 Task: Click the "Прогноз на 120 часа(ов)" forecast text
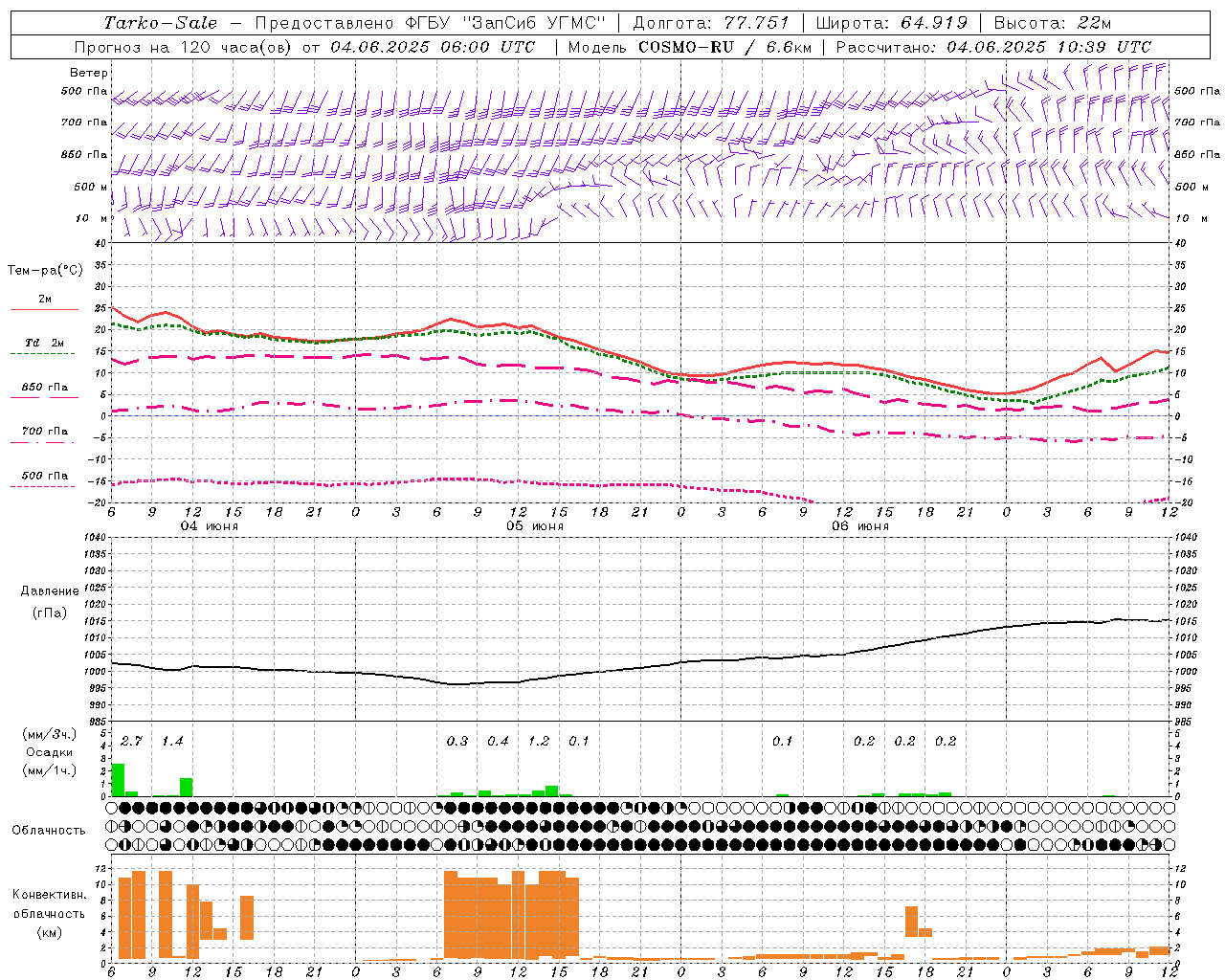click(184, 47)
